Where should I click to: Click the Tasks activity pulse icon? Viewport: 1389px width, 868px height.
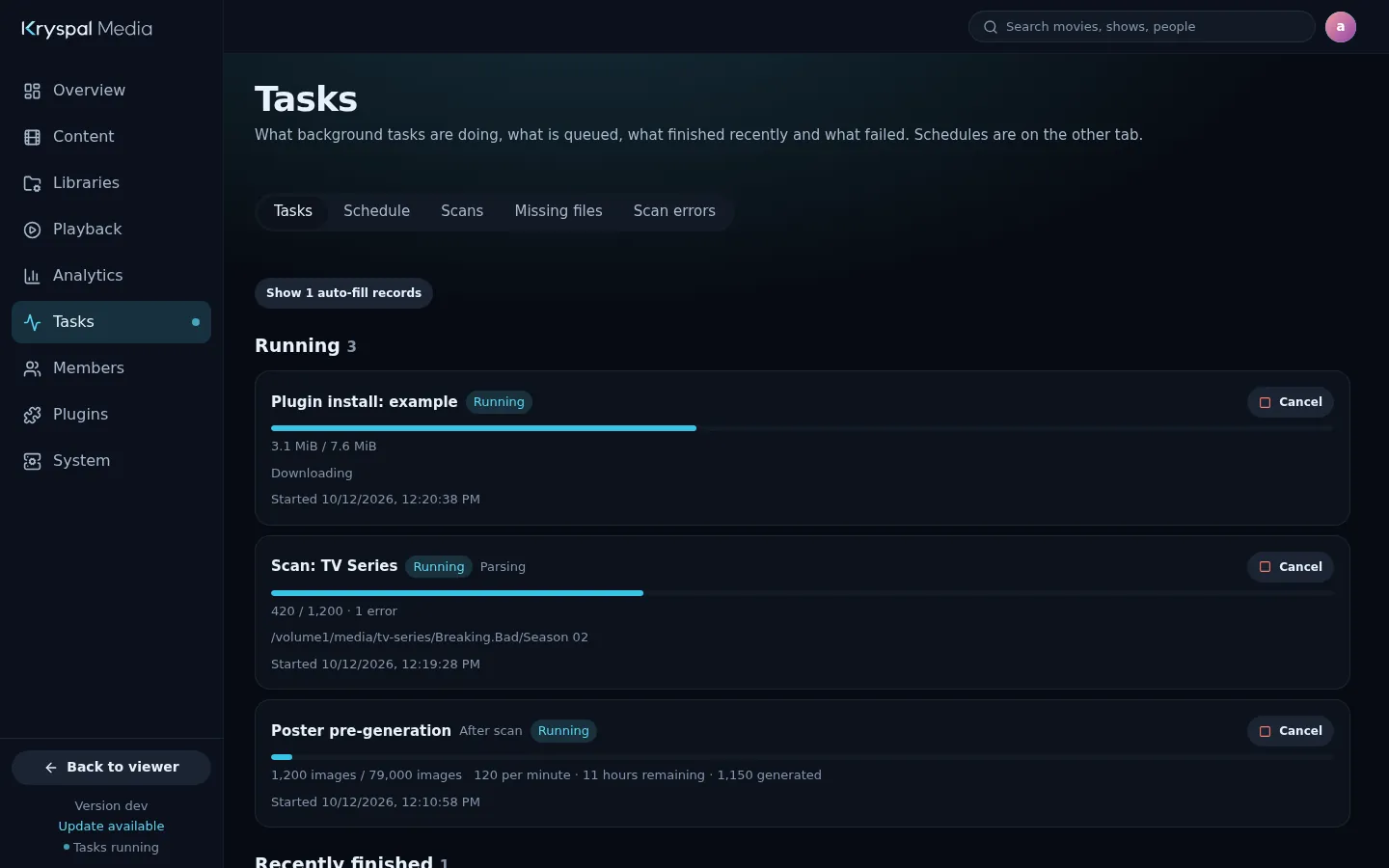tap(32, 322)
